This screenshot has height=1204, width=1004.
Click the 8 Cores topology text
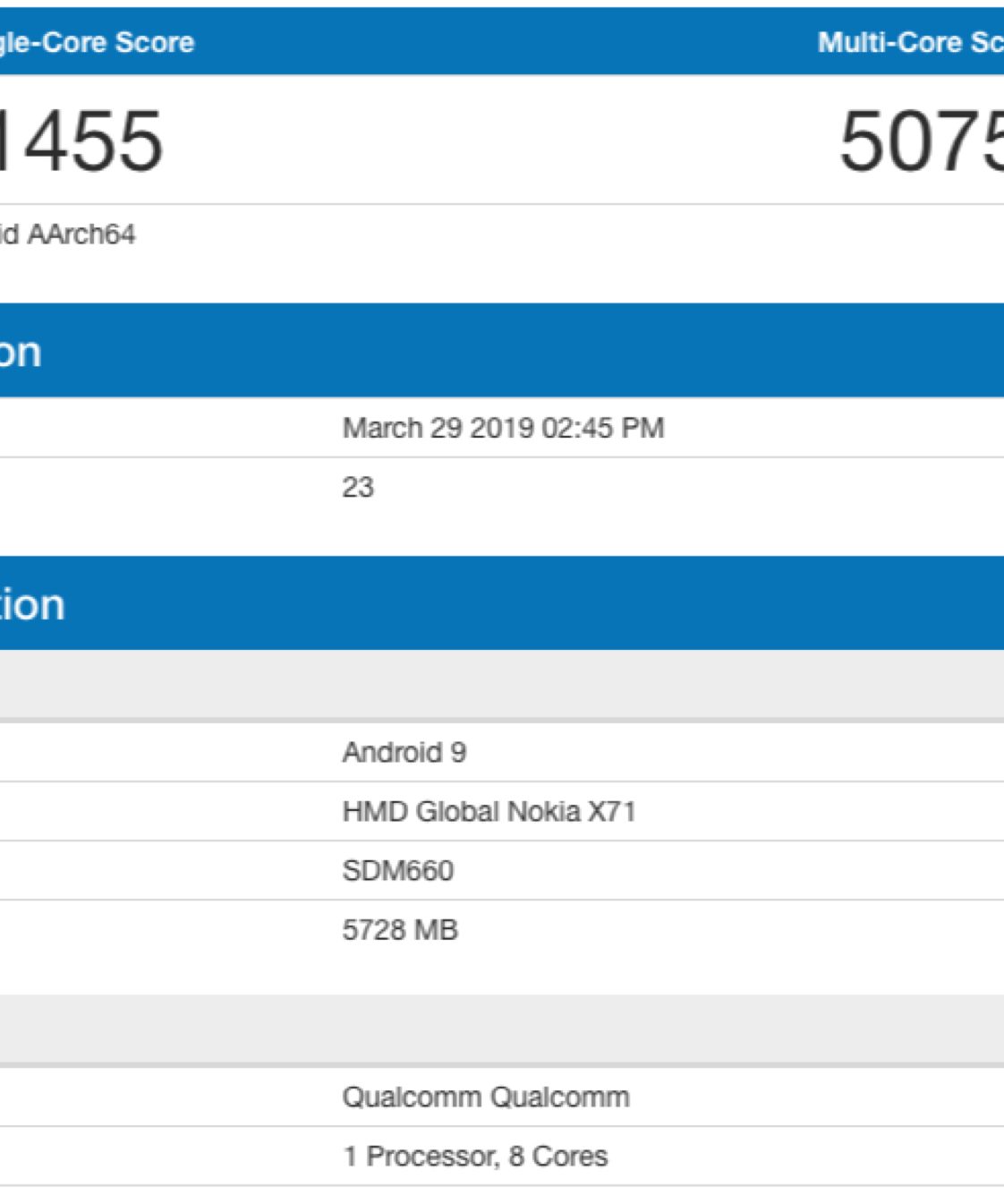[x=558, y=1156]
